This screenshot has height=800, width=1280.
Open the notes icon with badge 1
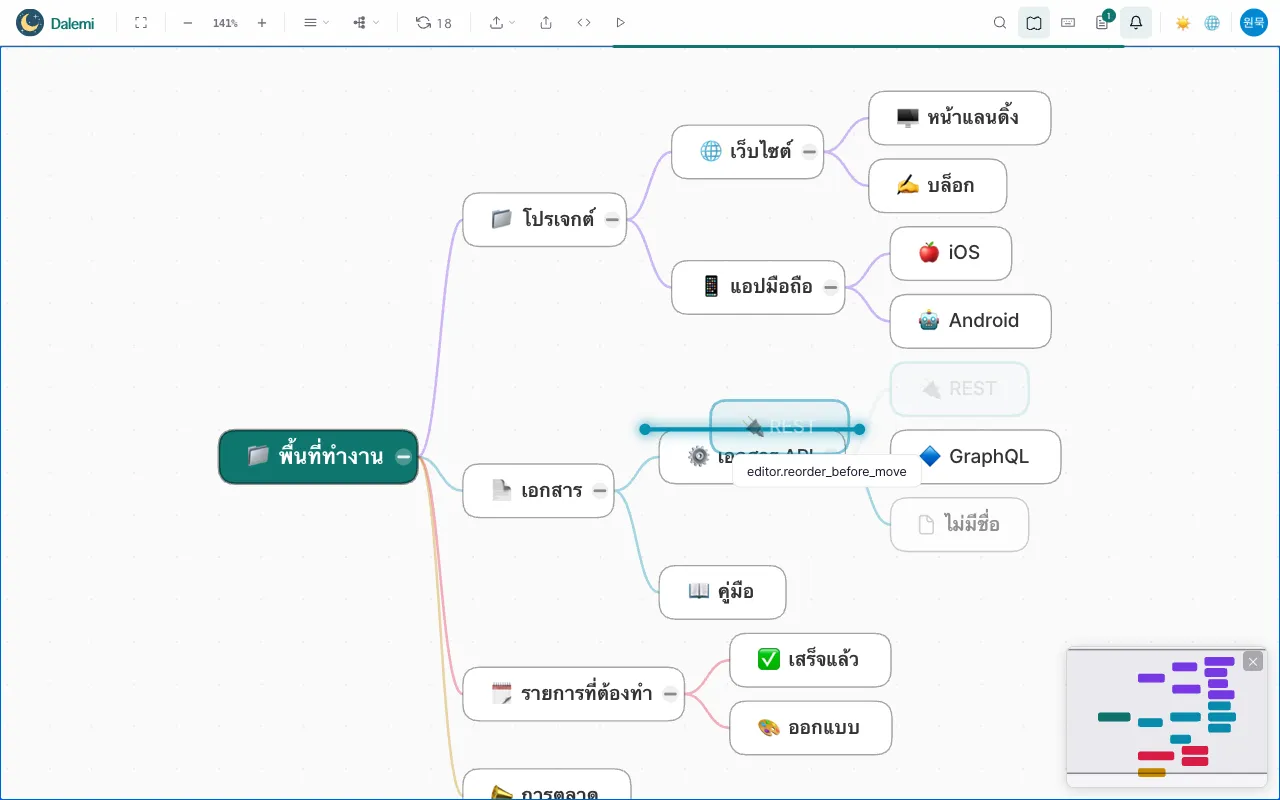[x=1102, y=22]
